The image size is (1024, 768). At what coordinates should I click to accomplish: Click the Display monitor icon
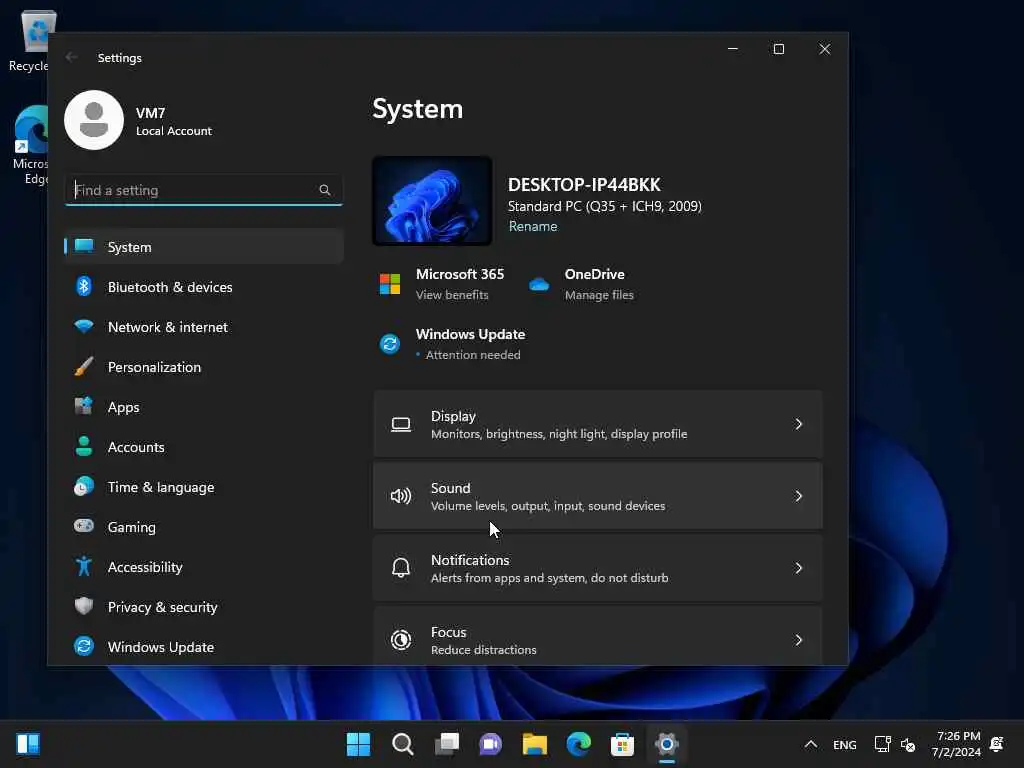pos(400,424)
